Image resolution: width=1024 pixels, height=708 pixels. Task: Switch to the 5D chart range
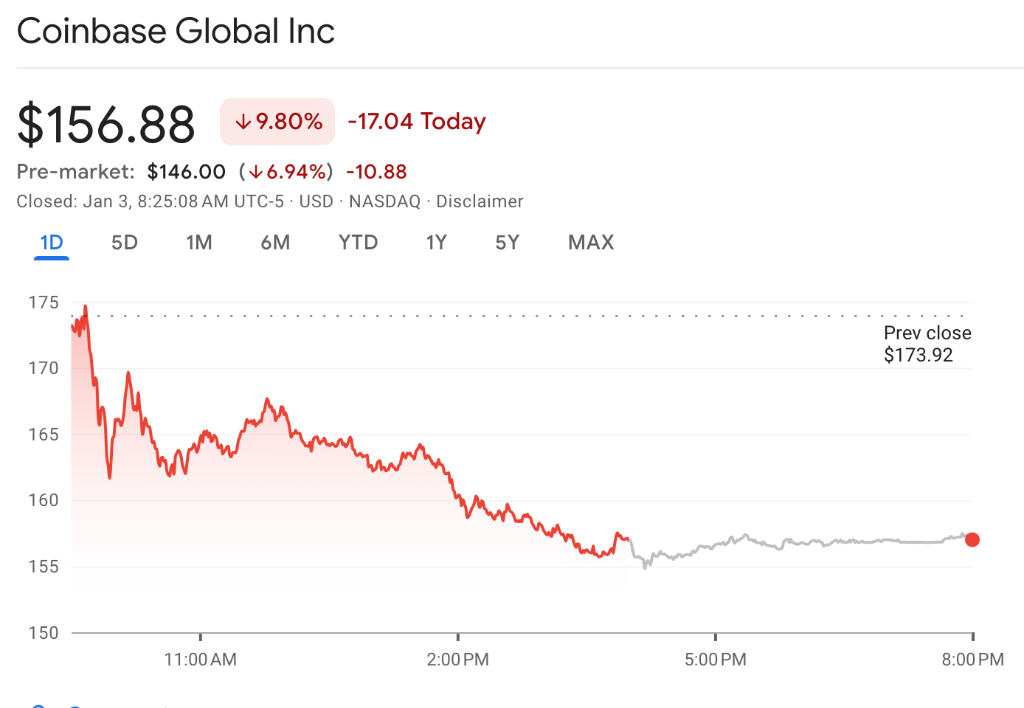[x=124, y=242]
